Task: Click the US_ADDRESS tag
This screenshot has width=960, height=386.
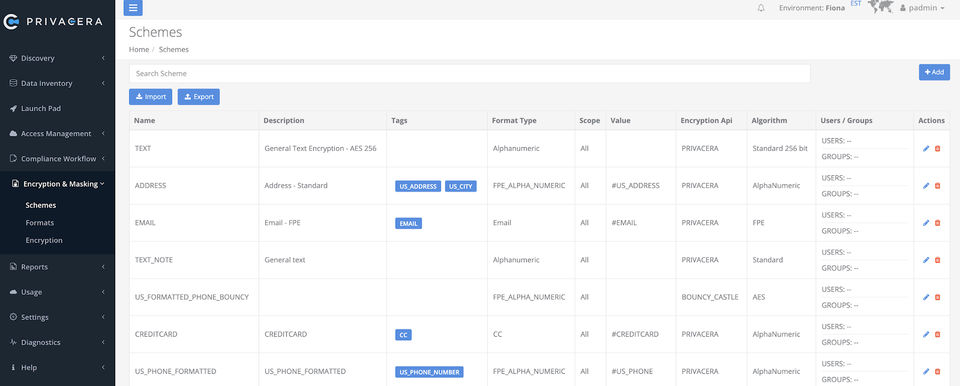Action: [418, 186]
